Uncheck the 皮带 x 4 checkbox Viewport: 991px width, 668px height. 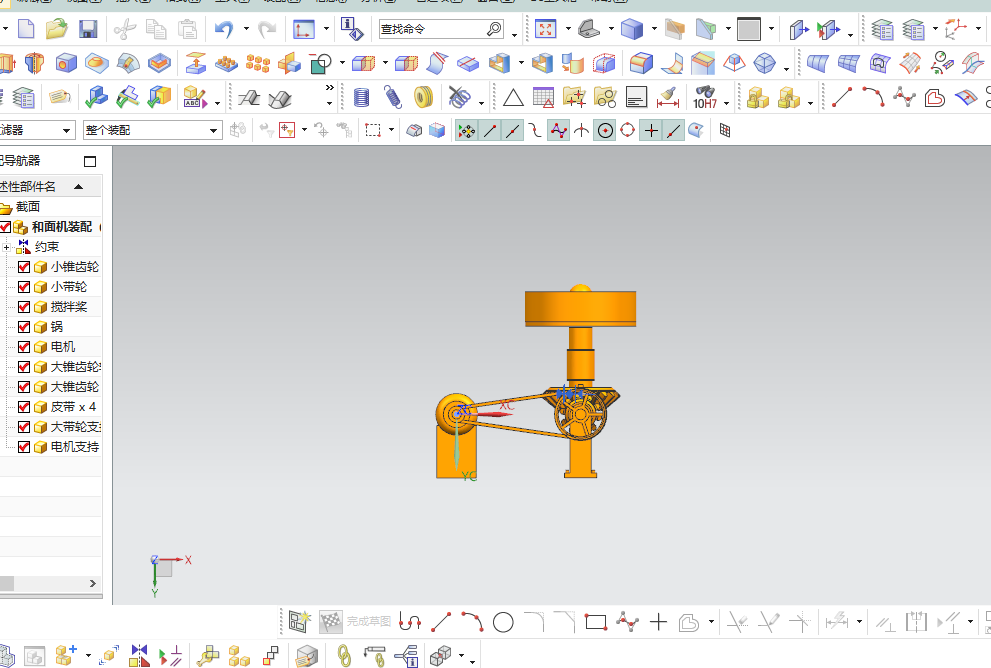click(x=24, y=407)
